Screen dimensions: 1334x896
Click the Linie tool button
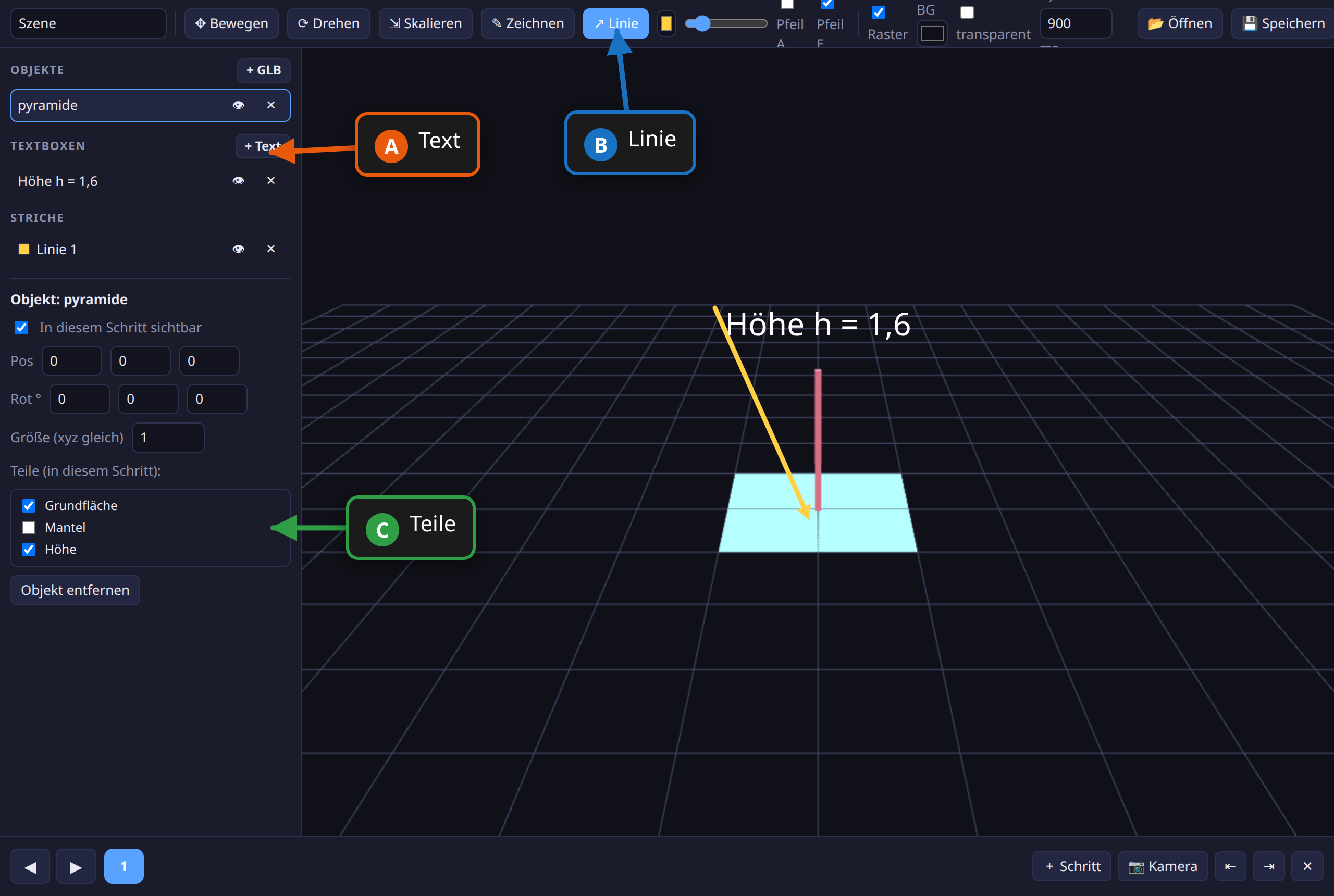click(615, 23)
